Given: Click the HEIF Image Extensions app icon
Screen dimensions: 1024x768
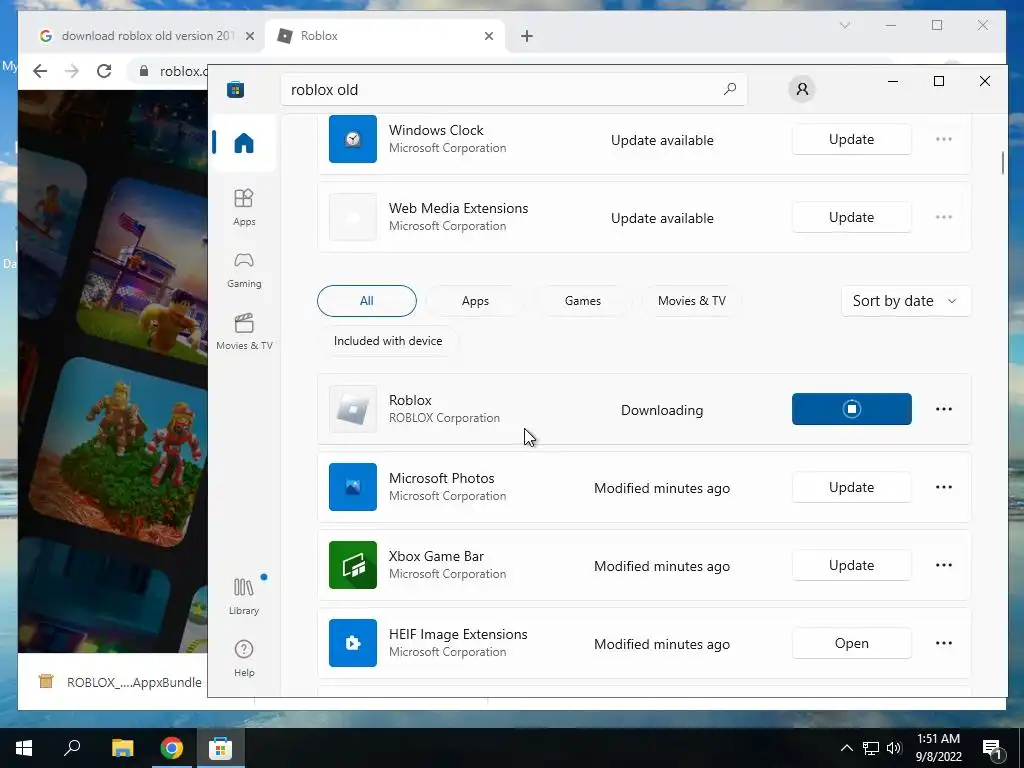Looking at the screenshot, I should 353,643.
